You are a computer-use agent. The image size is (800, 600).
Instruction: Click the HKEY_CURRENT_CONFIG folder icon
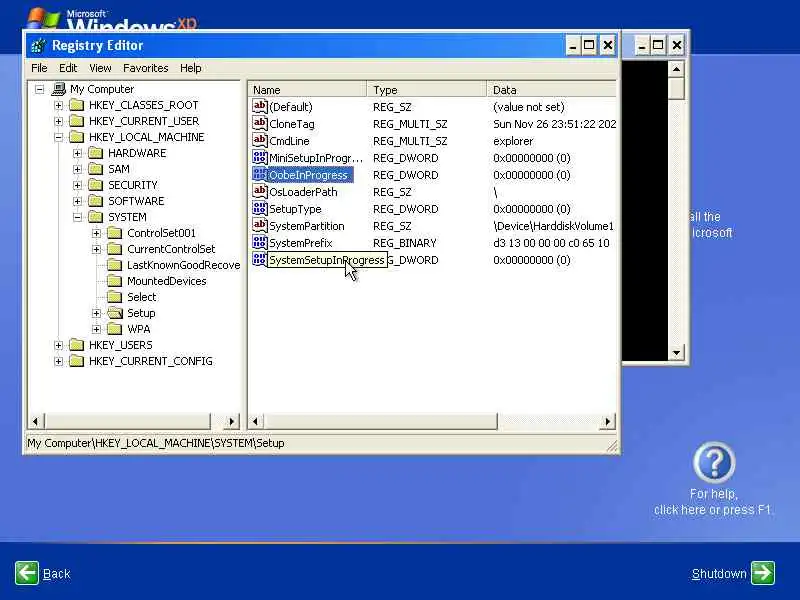77,361
